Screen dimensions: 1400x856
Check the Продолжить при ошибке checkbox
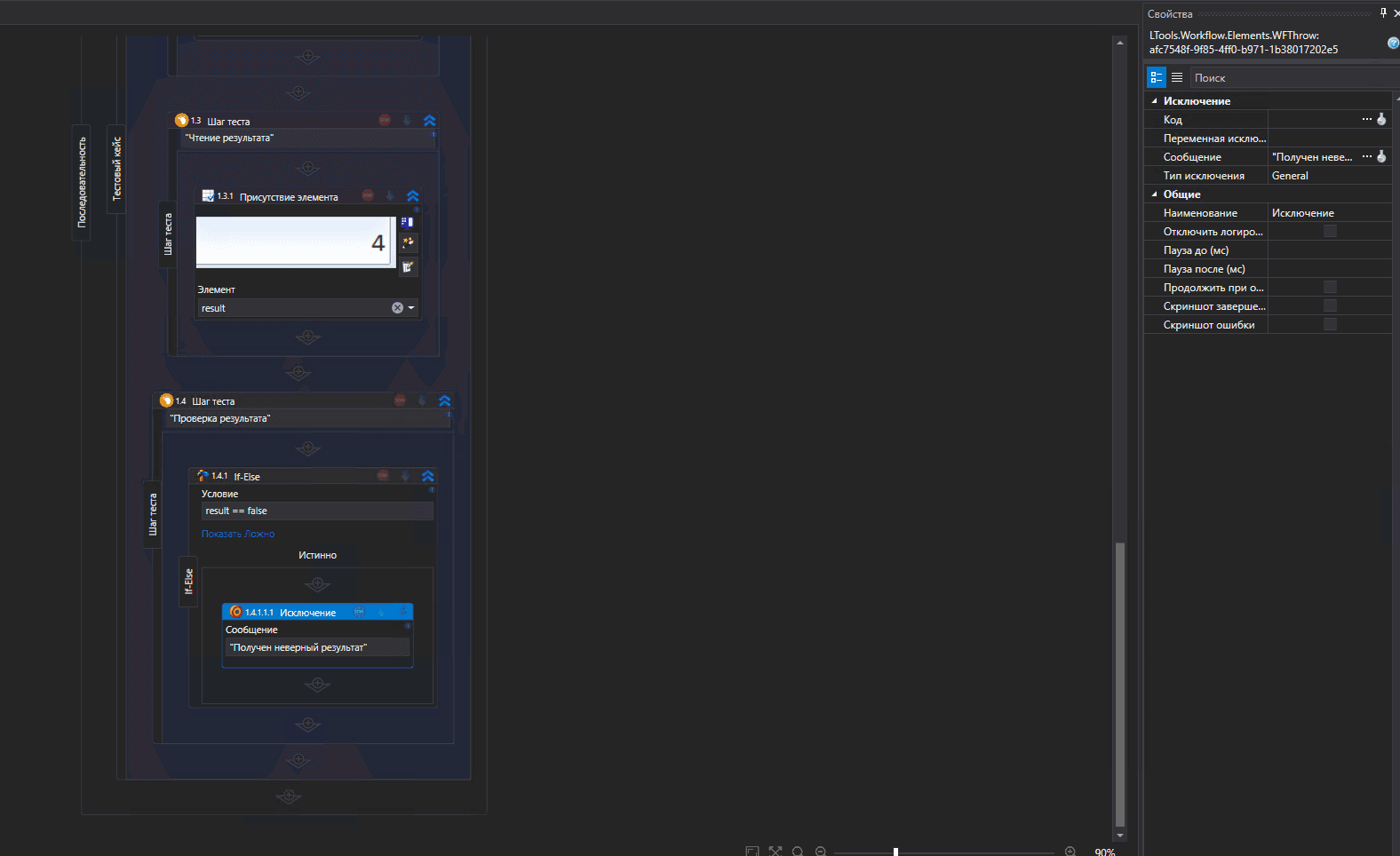point(1330,288)
